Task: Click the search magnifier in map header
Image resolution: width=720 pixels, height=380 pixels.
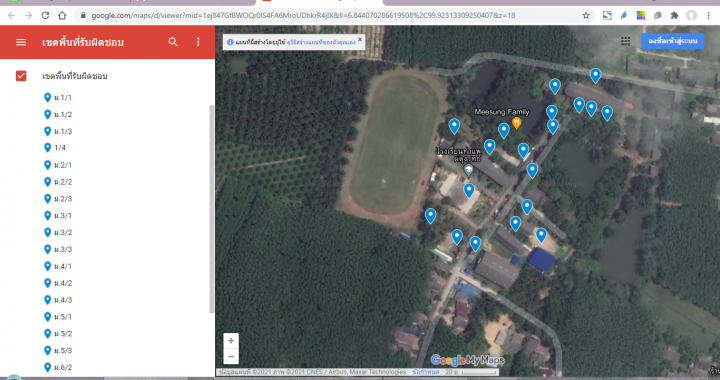Action: (173, 42)
